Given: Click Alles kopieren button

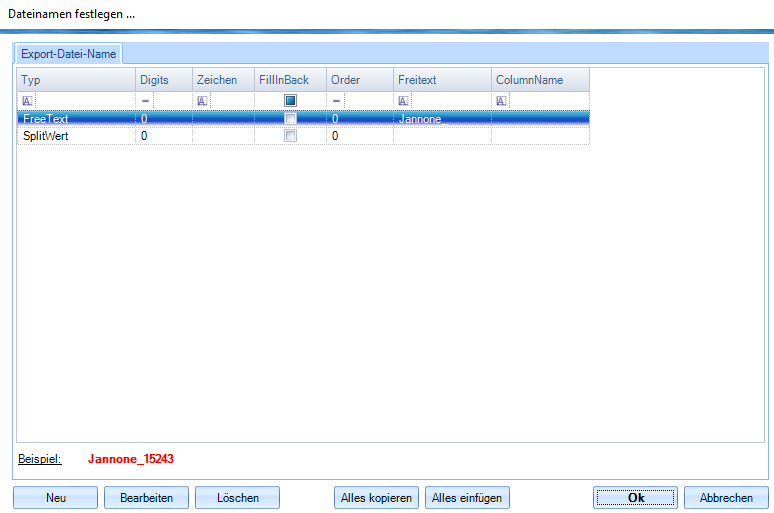Looking at the screenshot, I should click(376, 498).
